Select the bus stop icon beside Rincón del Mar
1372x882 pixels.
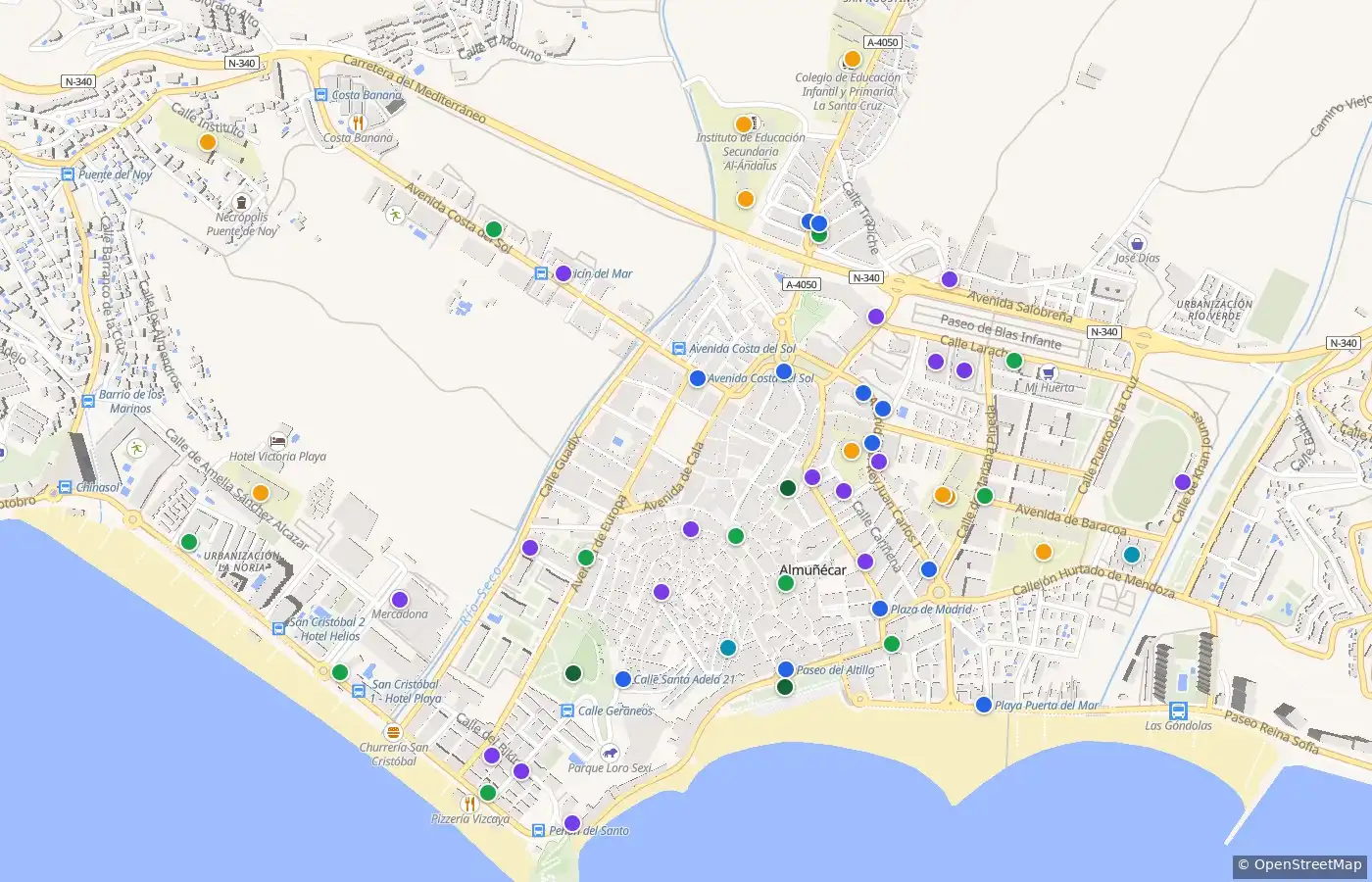[542, 273]
